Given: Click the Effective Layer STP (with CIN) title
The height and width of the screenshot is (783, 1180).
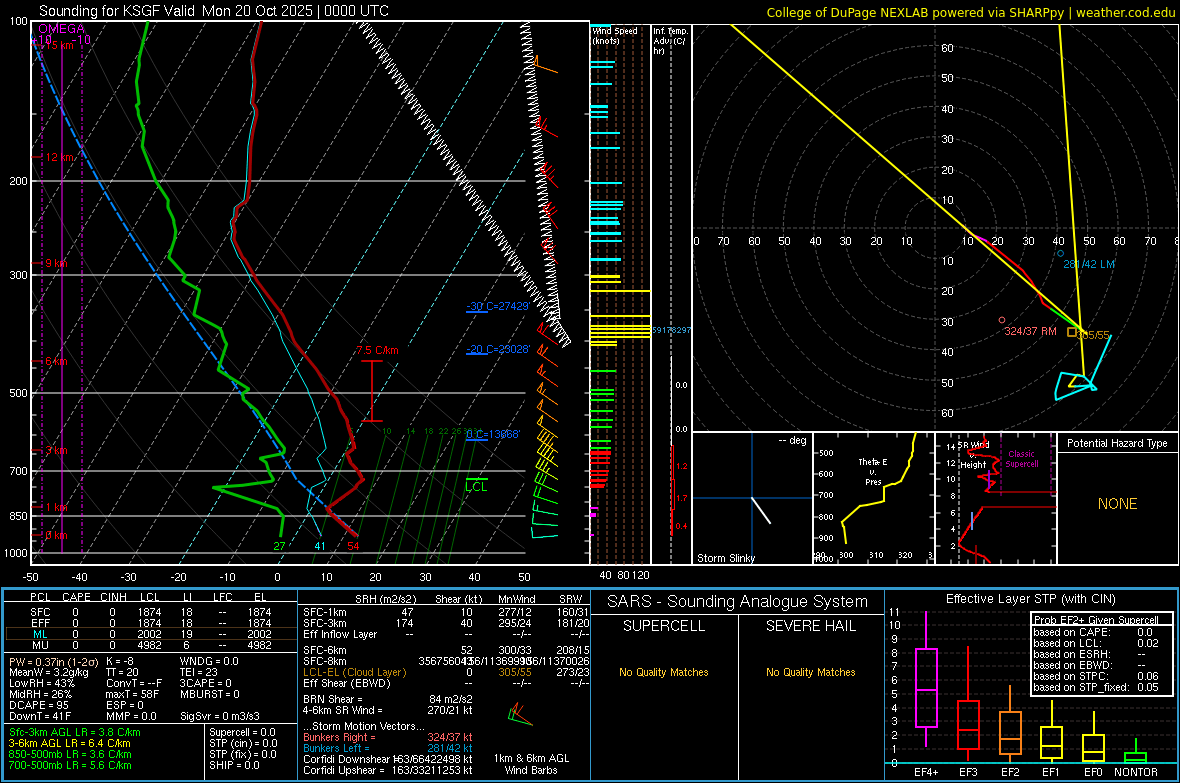Looking at the screenshot, I should [x=1030, y=599].
